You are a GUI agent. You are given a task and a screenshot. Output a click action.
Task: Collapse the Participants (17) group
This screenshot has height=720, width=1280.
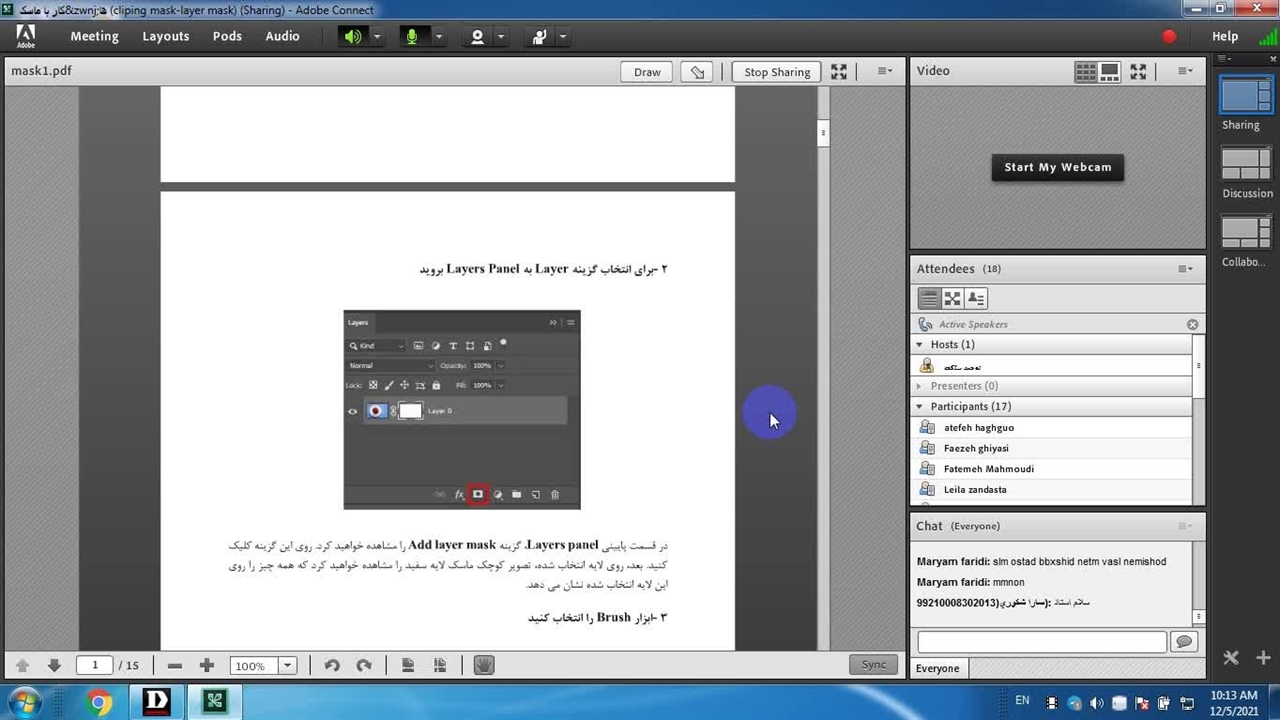point(920,406)
